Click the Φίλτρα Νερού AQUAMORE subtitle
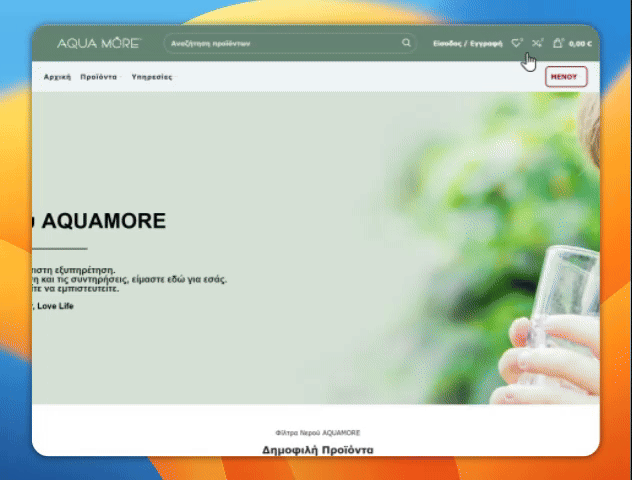Viewport: 632px width, 480px height. click(318, 433)
